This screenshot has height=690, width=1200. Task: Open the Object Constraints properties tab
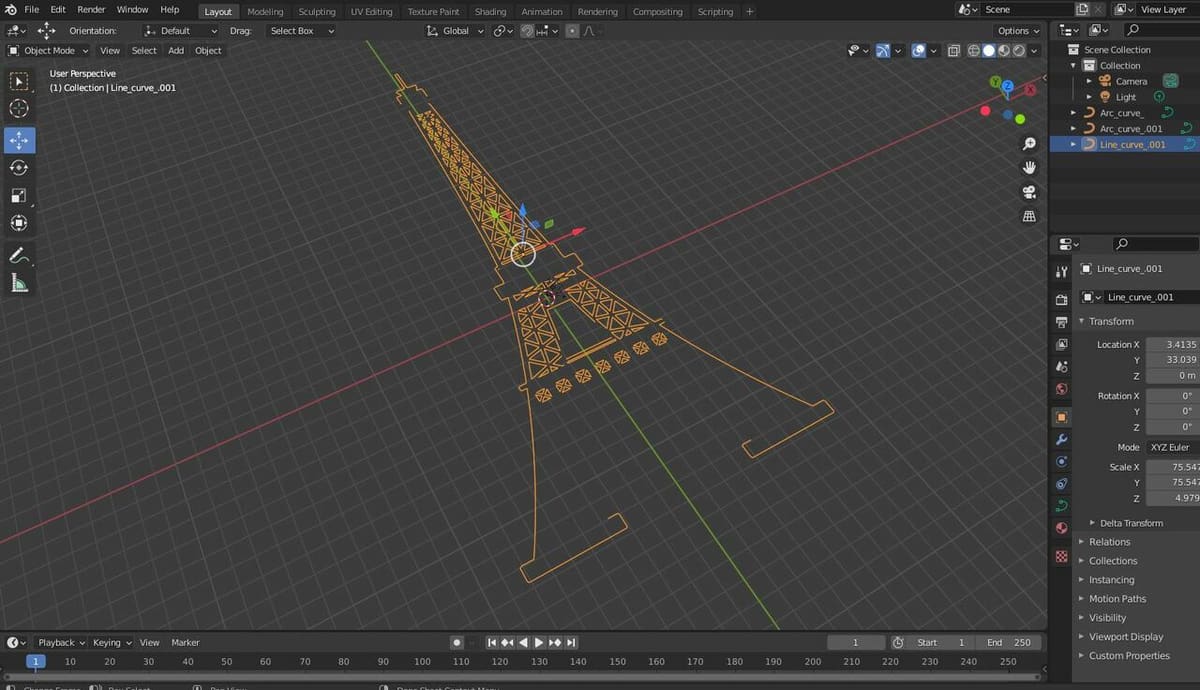point(1062,483)
